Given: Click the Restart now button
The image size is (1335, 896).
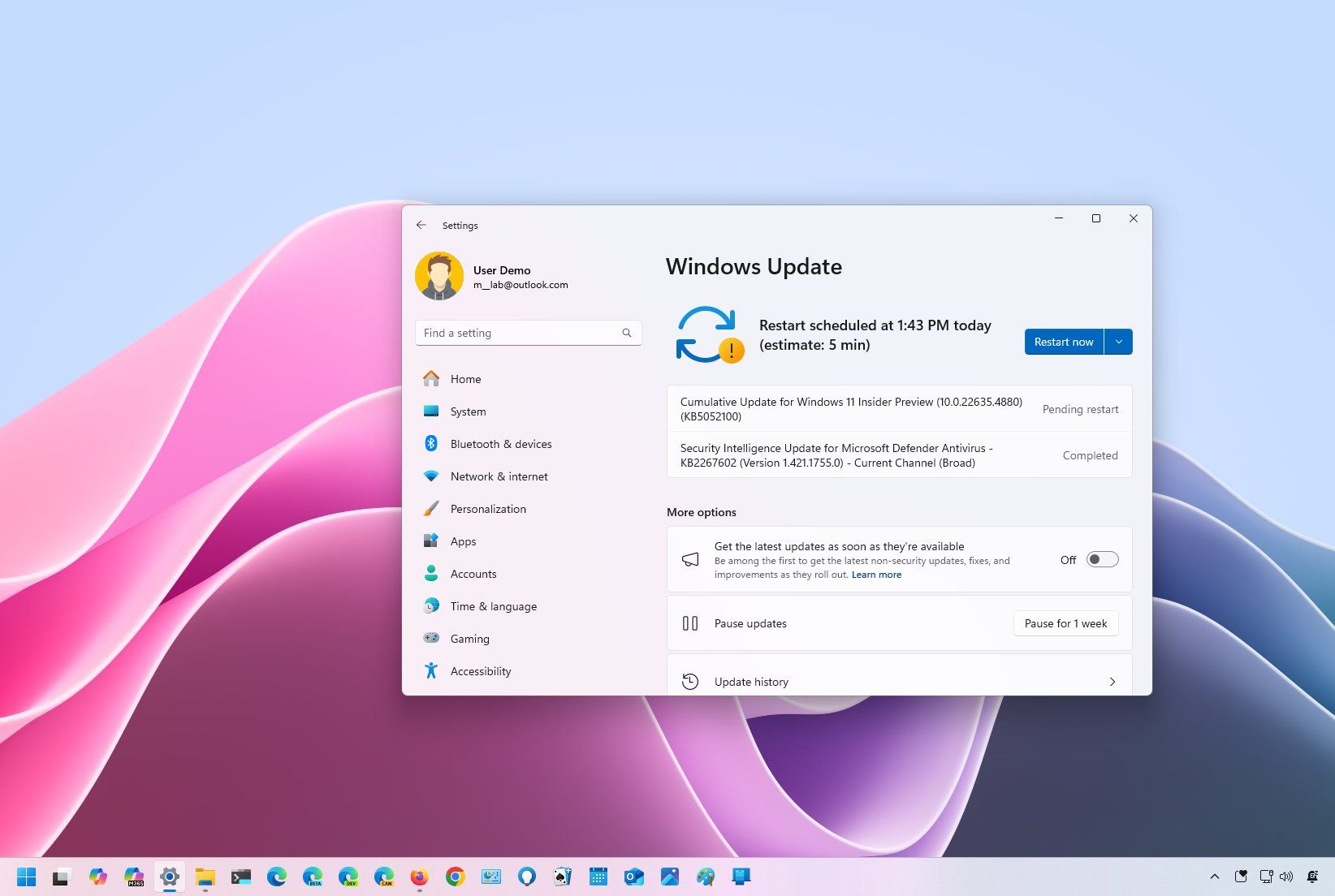Looking at the screenshot, I should [1063, 342].
